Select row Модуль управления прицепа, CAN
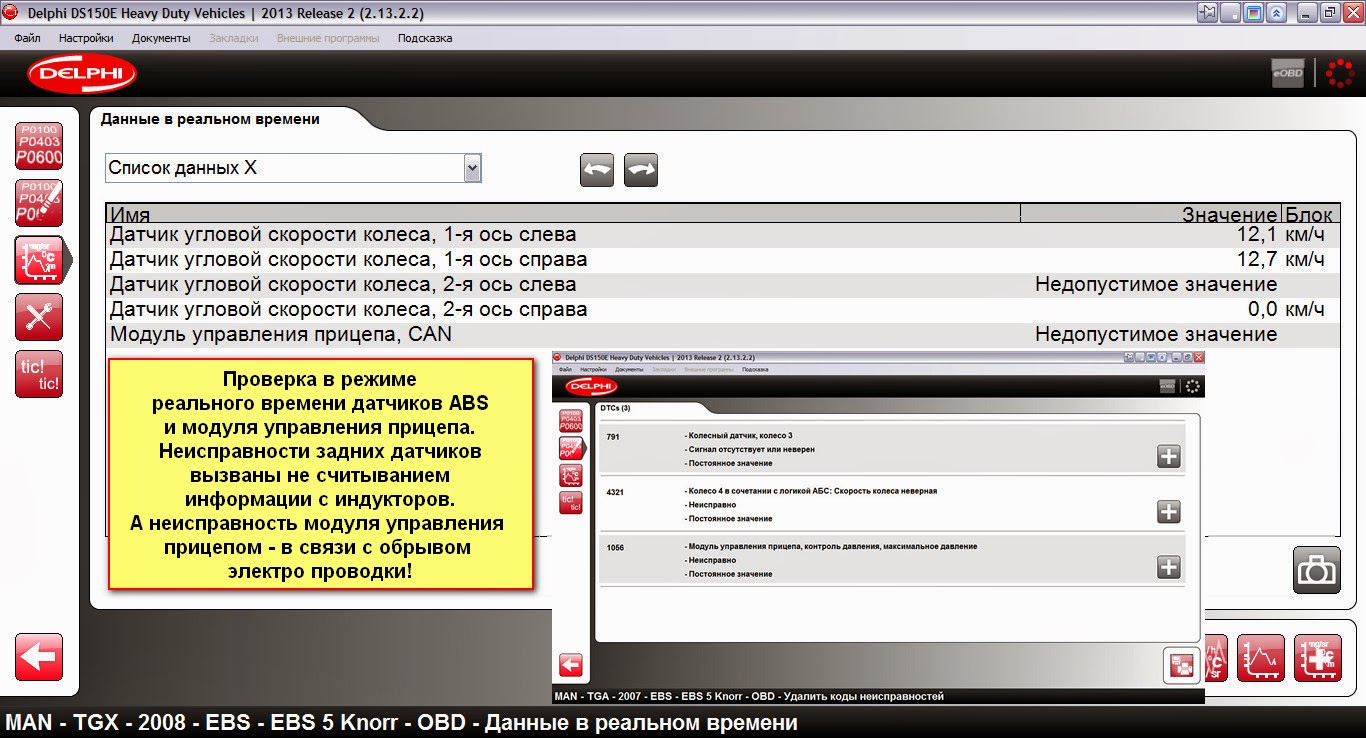Viewport: 1366px width, 738px height. coord(722,335)
